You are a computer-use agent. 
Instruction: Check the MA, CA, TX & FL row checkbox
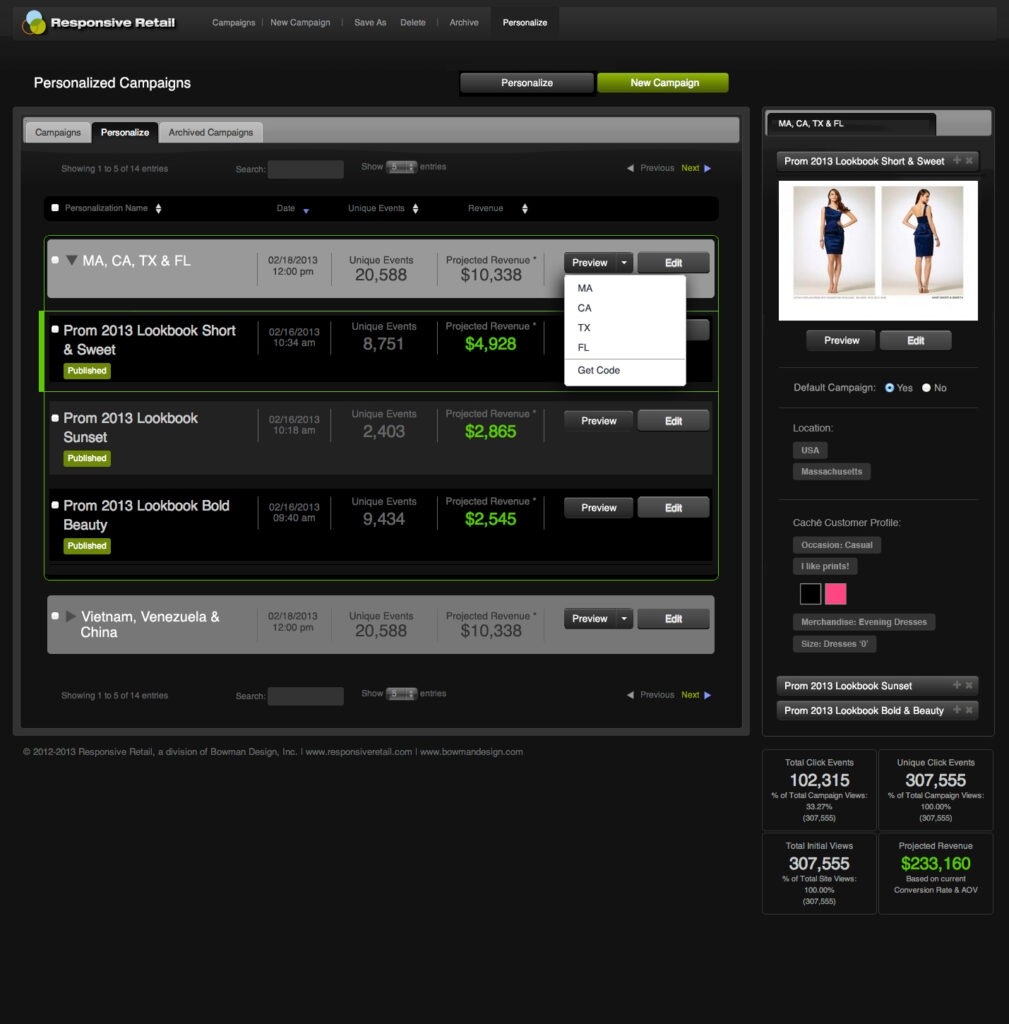pyautogui.click(x=55, y=260)
